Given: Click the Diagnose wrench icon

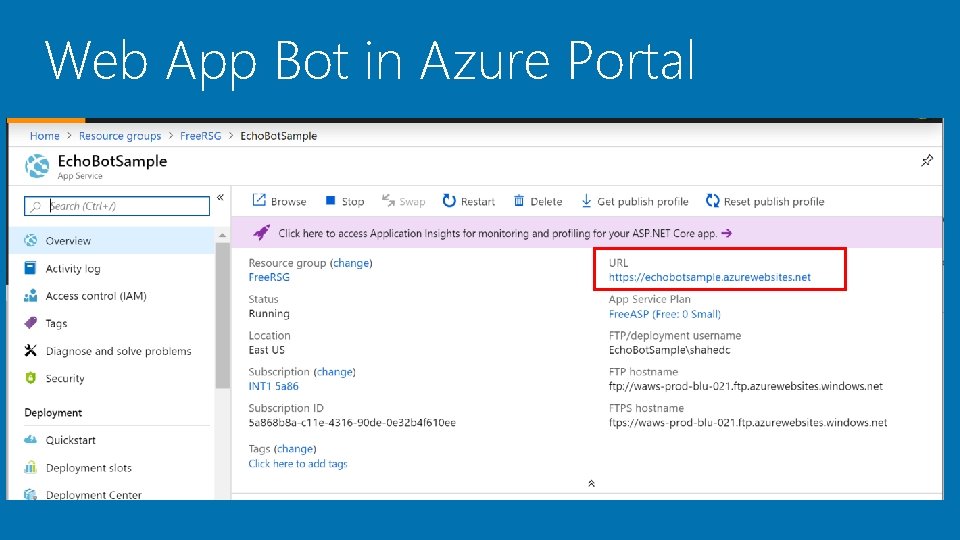Looking at the screenshot, I should click(31, 350).
